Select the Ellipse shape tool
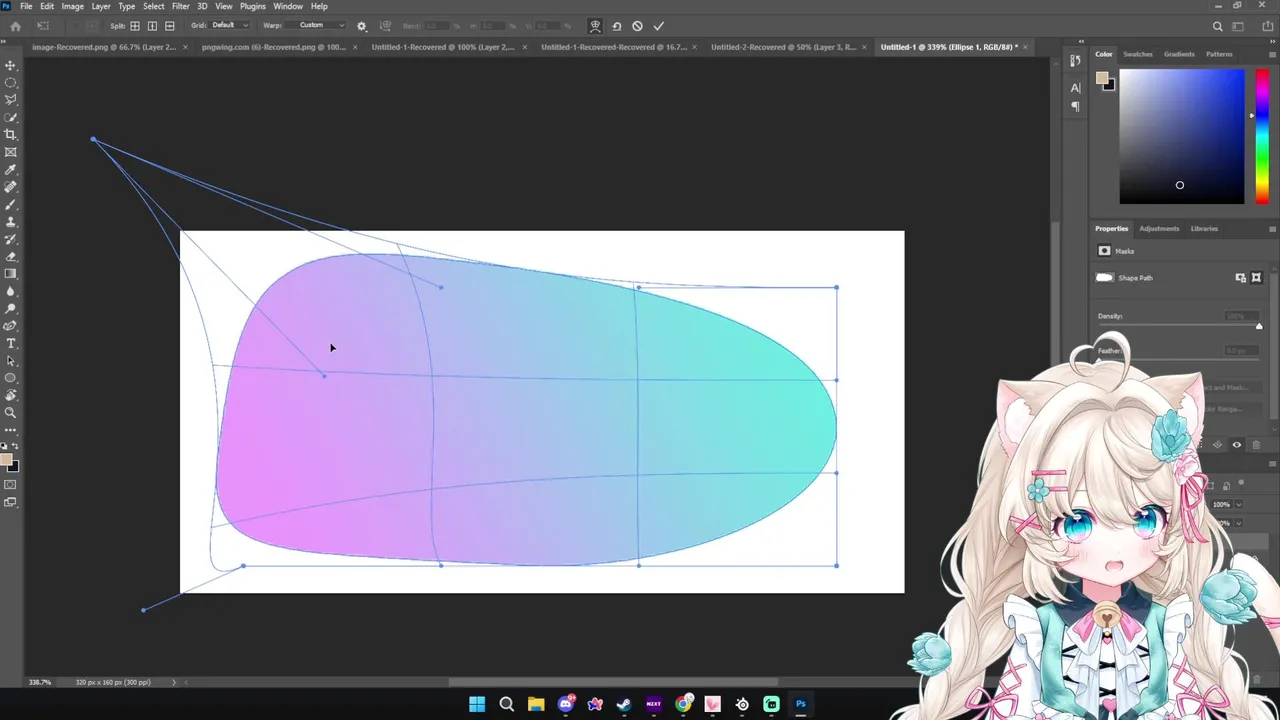This screenshot has width=1280, height=720. [11, 378]
